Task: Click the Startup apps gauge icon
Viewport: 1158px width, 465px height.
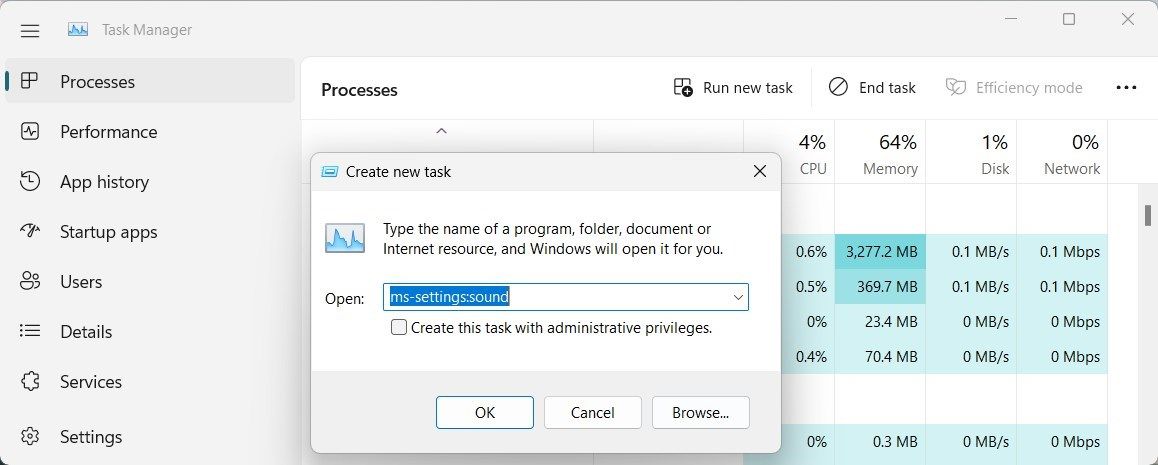Action: (30, 231)
